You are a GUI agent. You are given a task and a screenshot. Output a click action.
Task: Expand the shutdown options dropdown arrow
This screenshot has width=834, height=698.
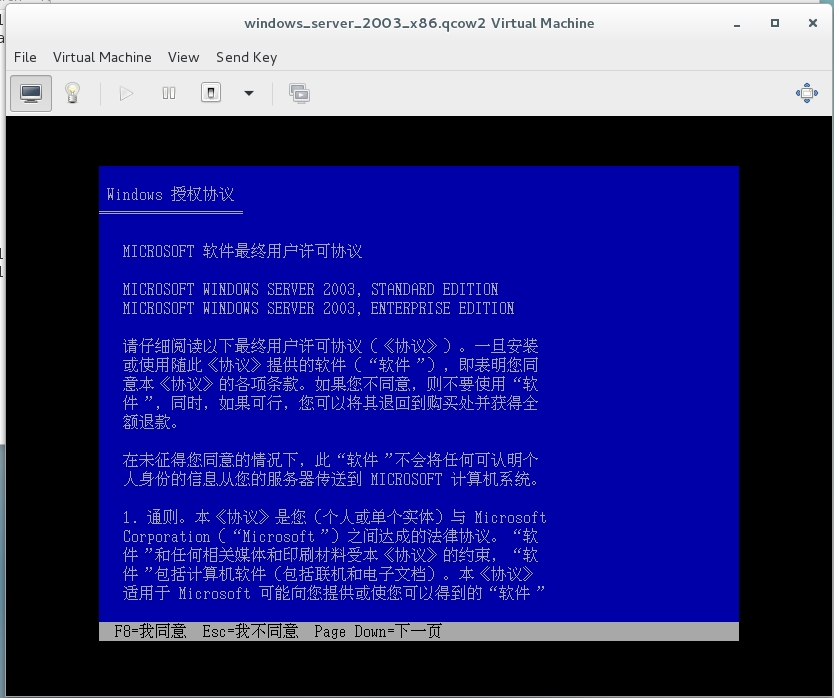(248, 94)
